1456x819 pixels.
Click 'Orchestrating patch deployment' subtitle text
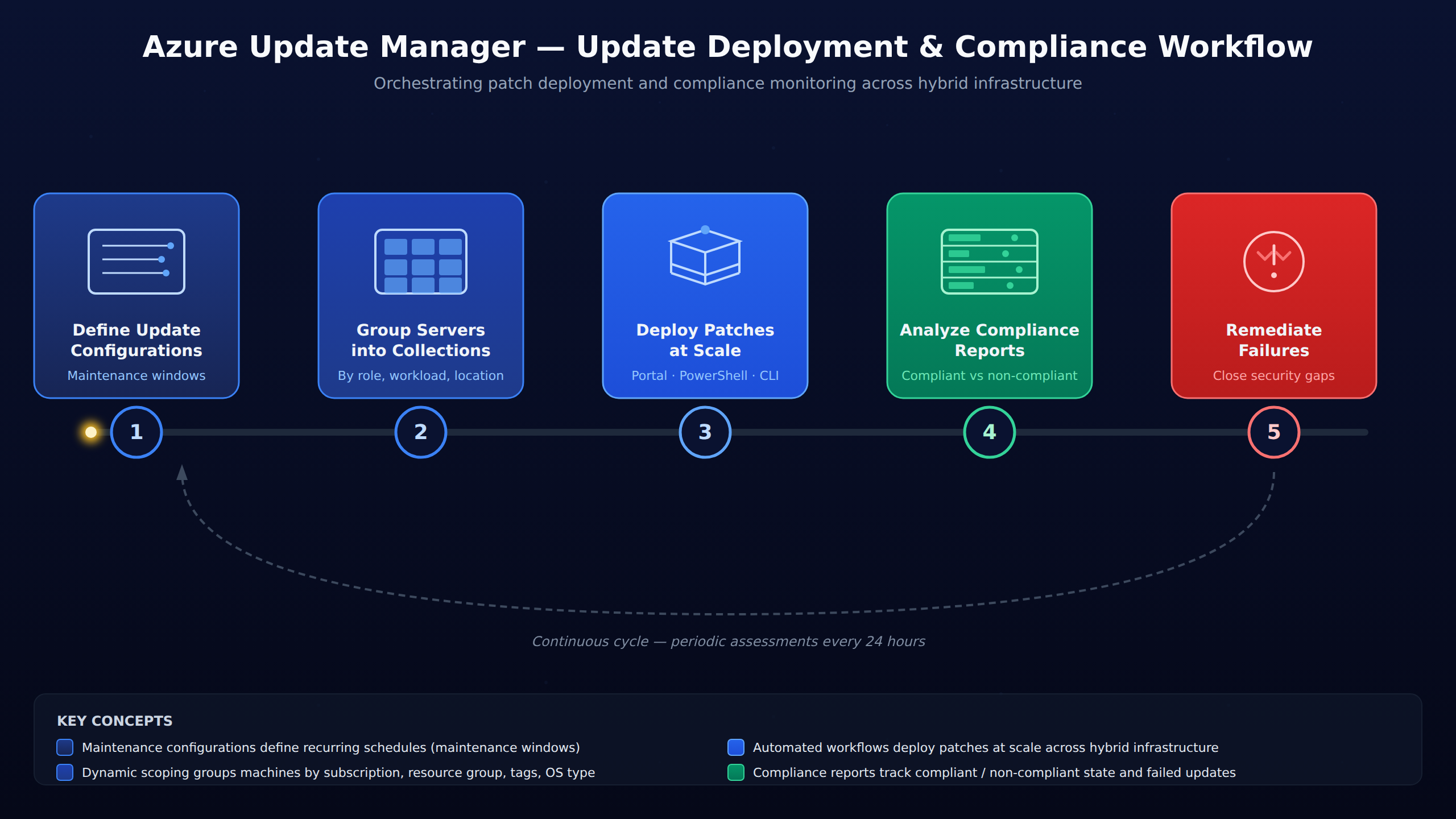pos(728,84)
